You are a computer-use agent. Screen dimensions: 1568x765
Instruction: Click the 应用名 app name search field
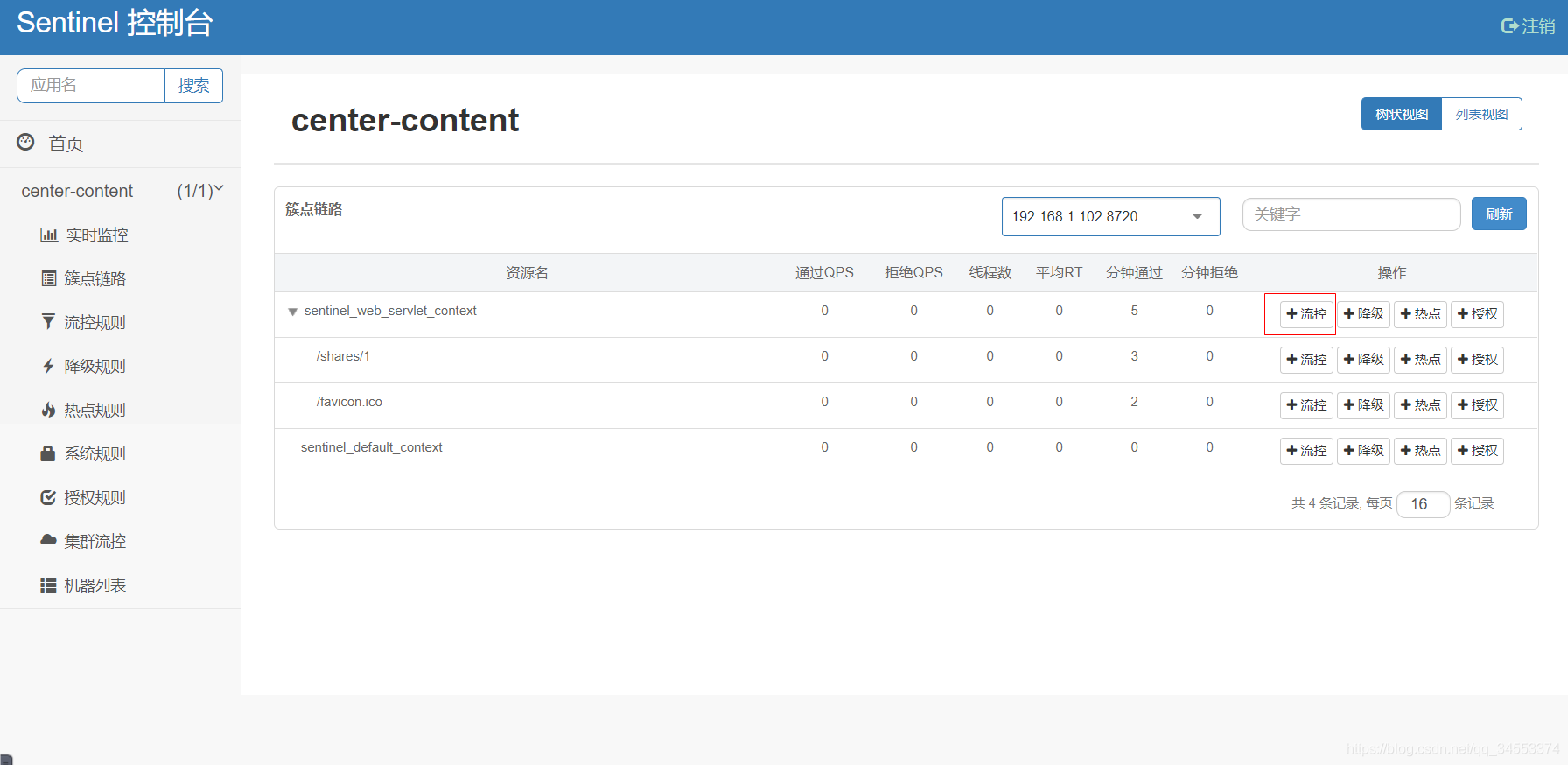pyautogui.click(x=91, y=86)
